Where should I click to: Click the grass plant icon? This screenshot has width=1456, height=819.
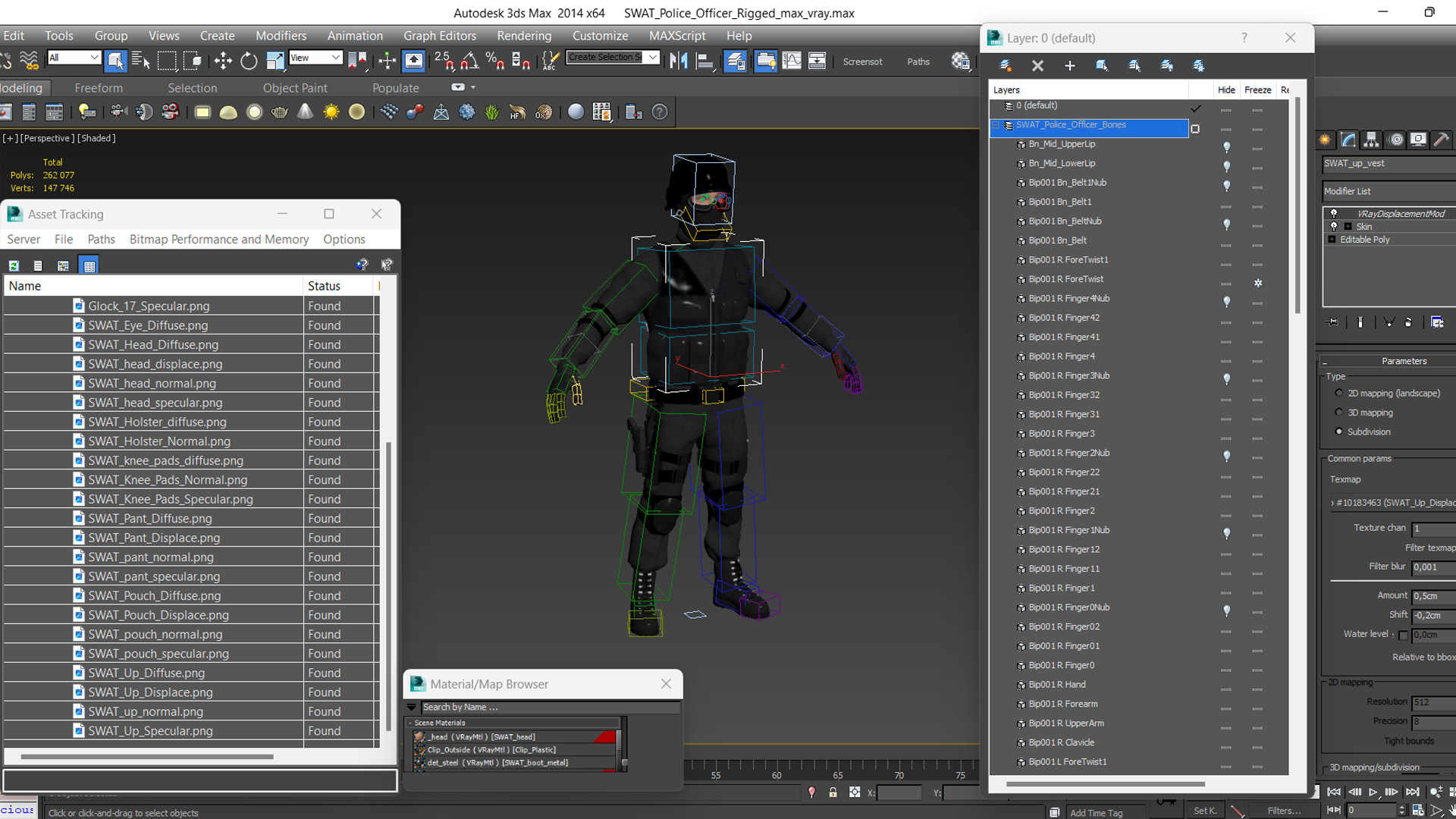pos(492,112)
